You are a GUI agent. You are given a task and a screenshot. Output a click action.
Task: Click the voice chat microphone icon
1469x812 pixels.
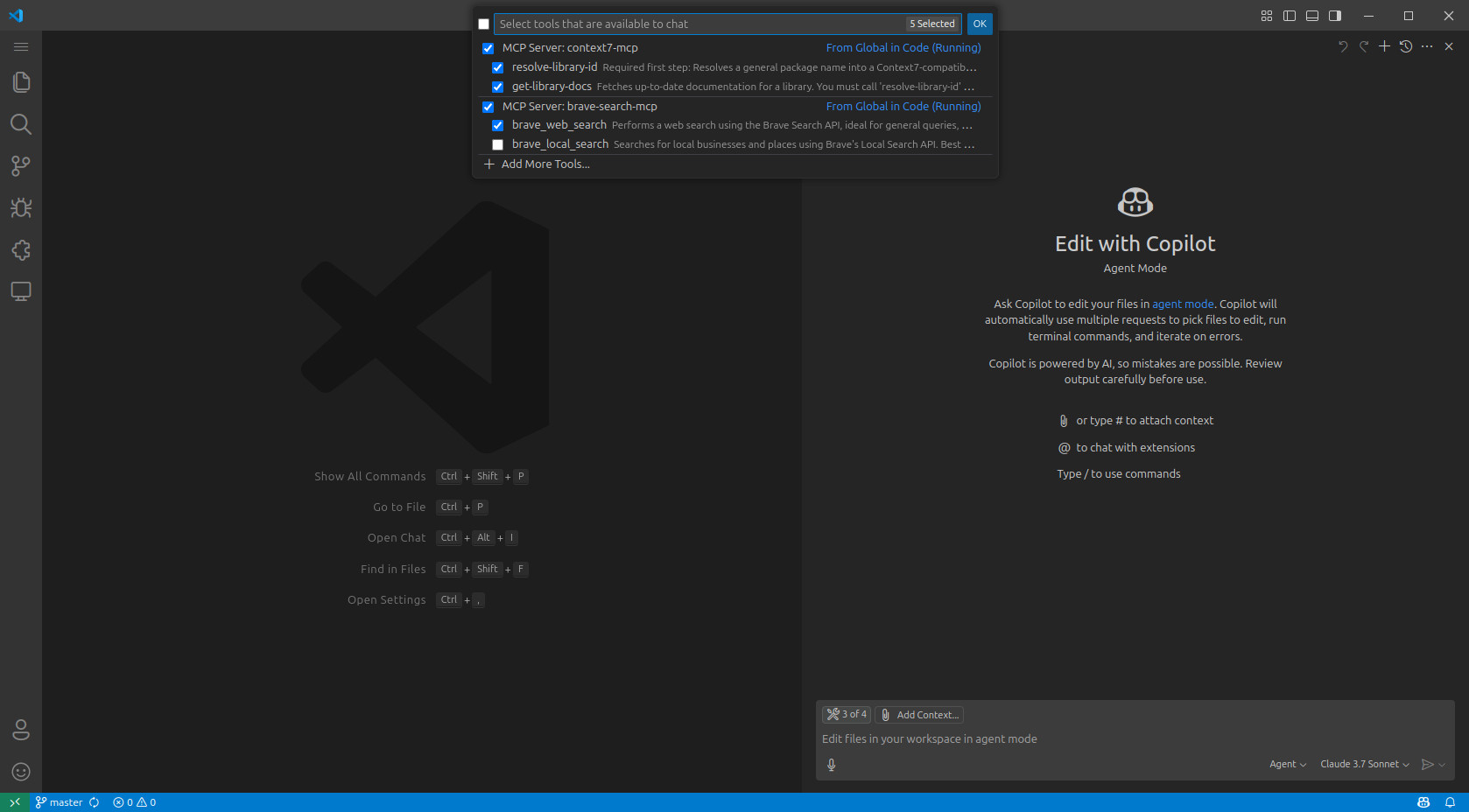(832, 765)
